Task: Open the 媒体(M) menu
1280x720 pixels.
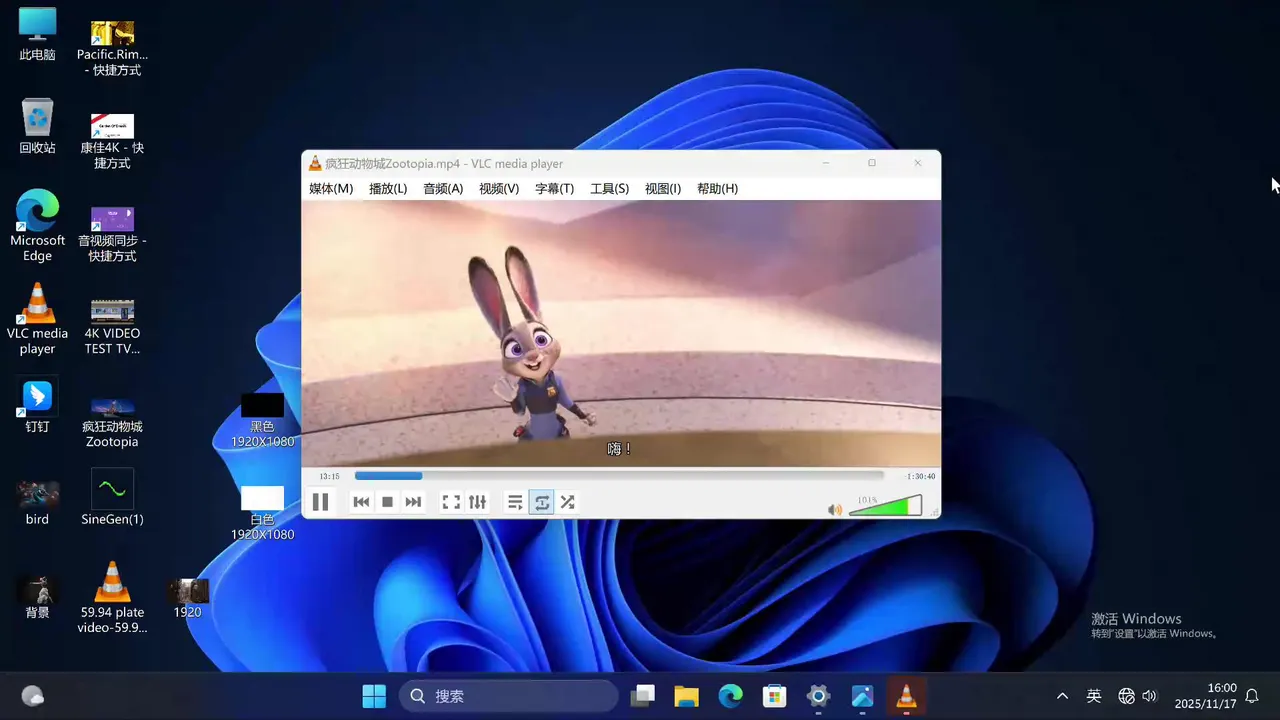Action: coord(331,188)
